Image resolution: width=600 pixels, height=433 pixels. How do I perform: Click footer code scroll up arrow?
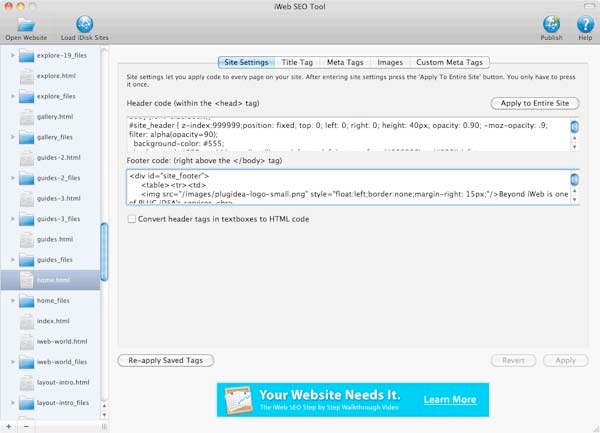(x=574, y=191)
